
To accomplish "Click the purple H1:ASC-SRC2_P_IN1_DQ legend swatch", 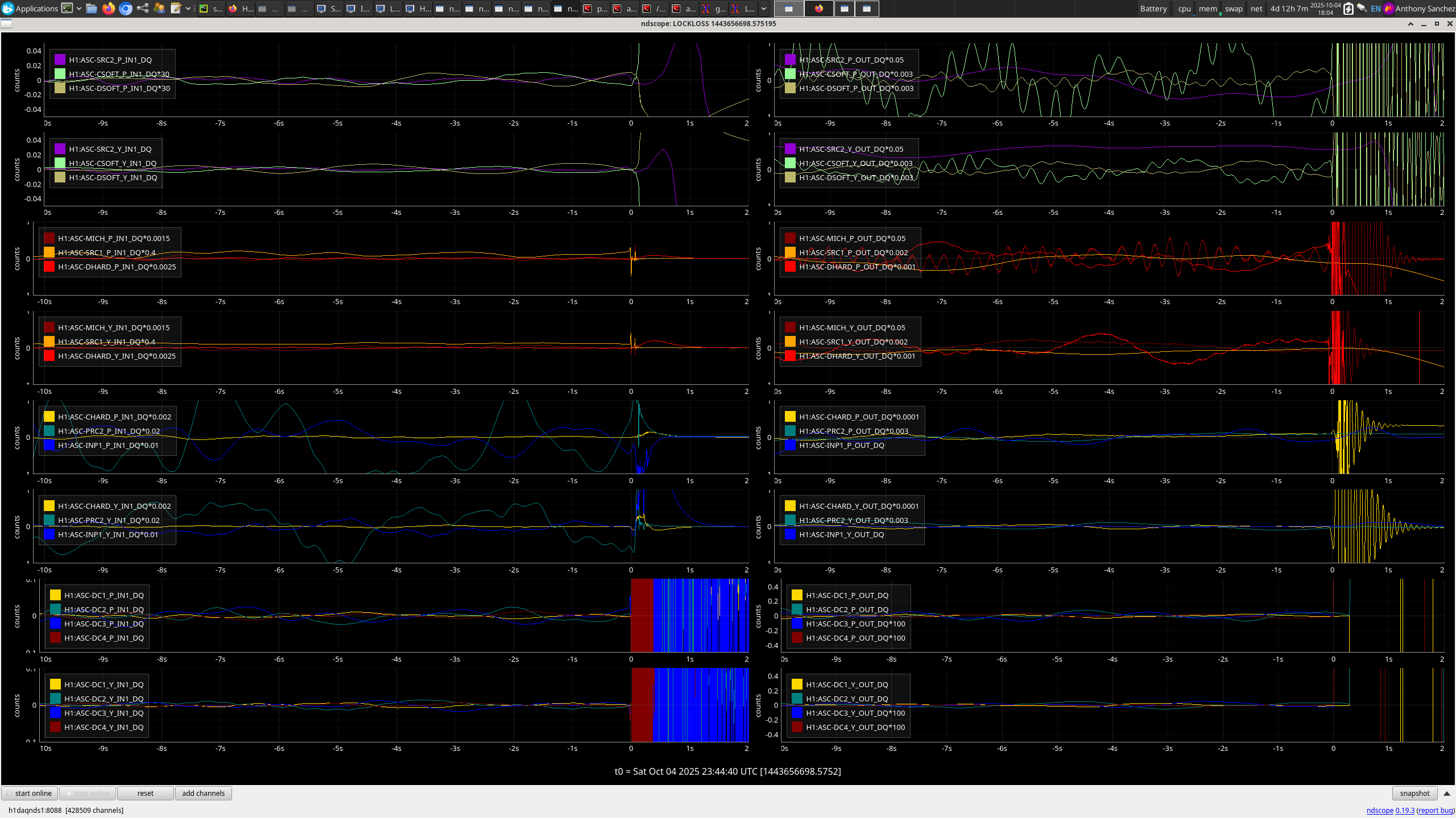I will (x=60, y=60).
